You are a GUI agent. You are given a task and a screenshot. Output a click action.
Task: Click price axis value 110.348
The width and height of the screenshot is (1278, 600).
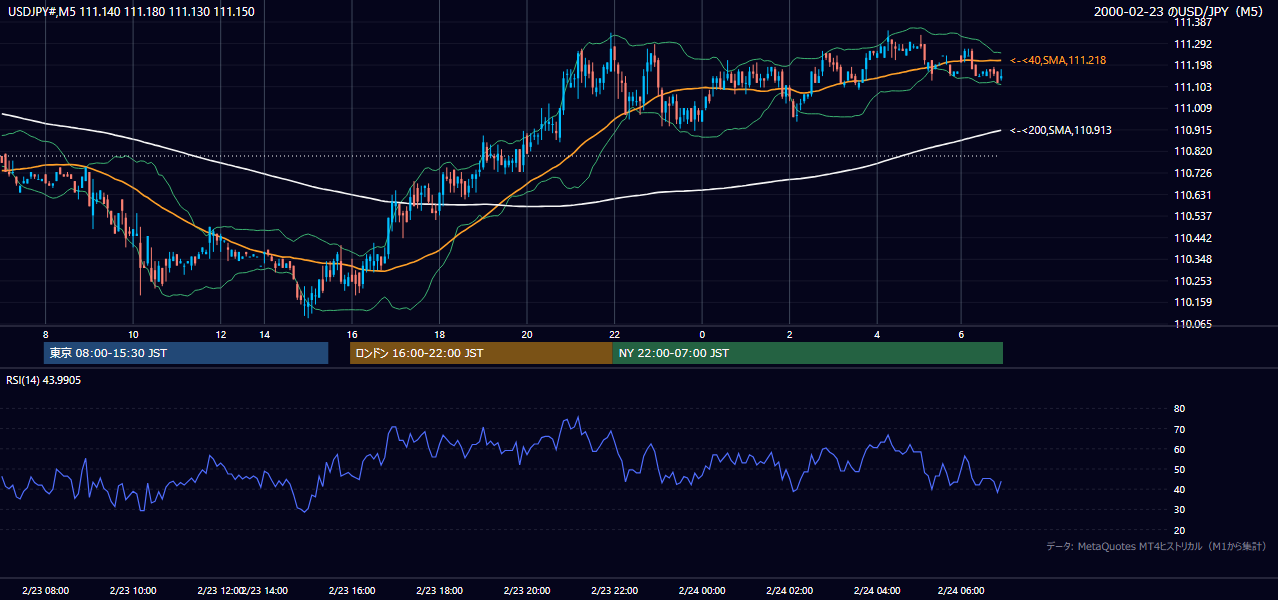(1192, 260)
